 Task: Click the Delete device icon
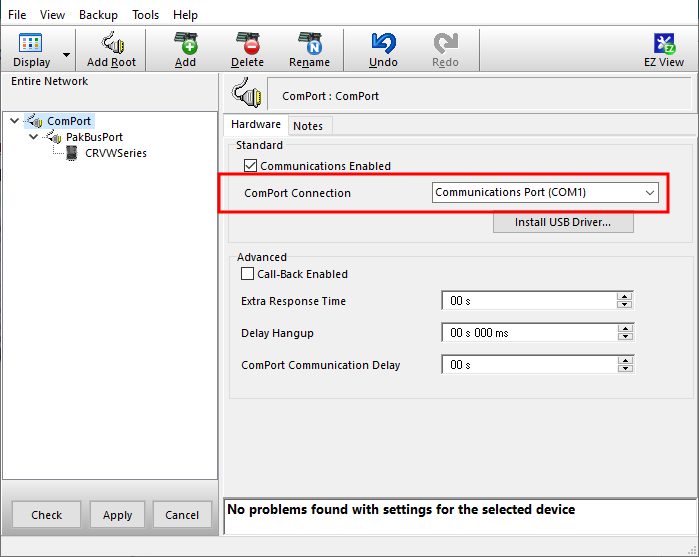point(247,44)
